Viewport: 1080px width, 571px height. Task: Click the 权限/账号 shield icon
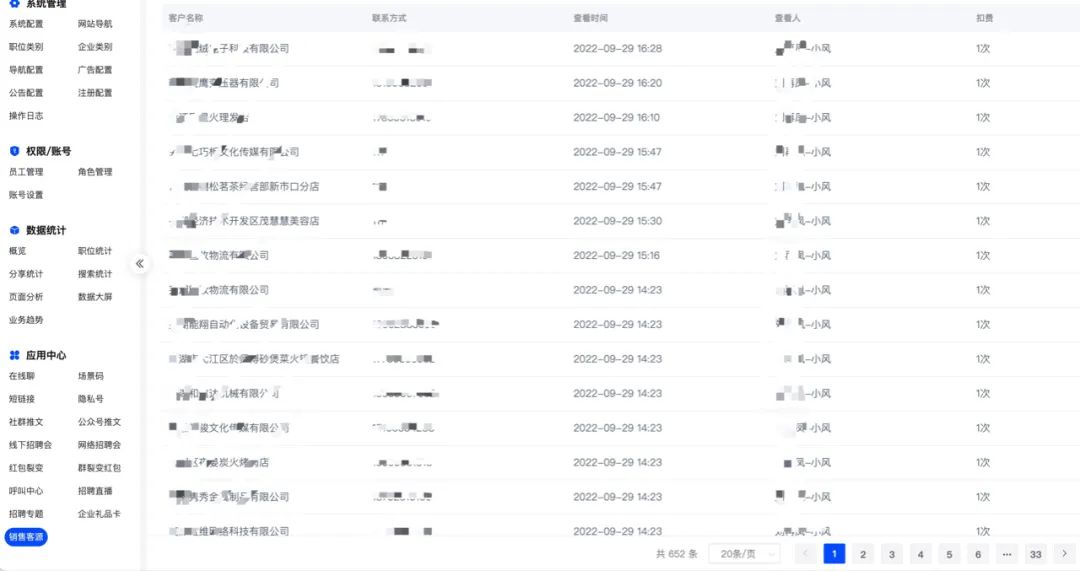pos(14,151)
